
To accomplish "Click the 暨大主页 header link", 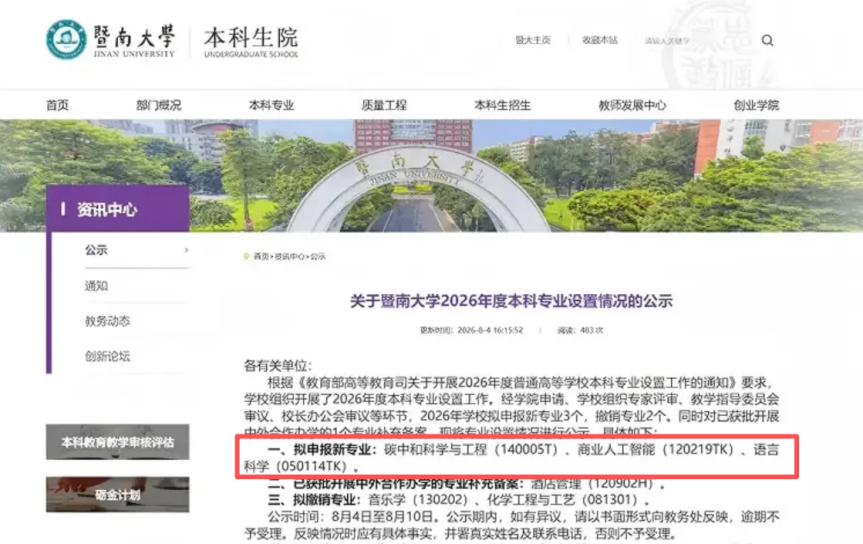I will 533,40.
